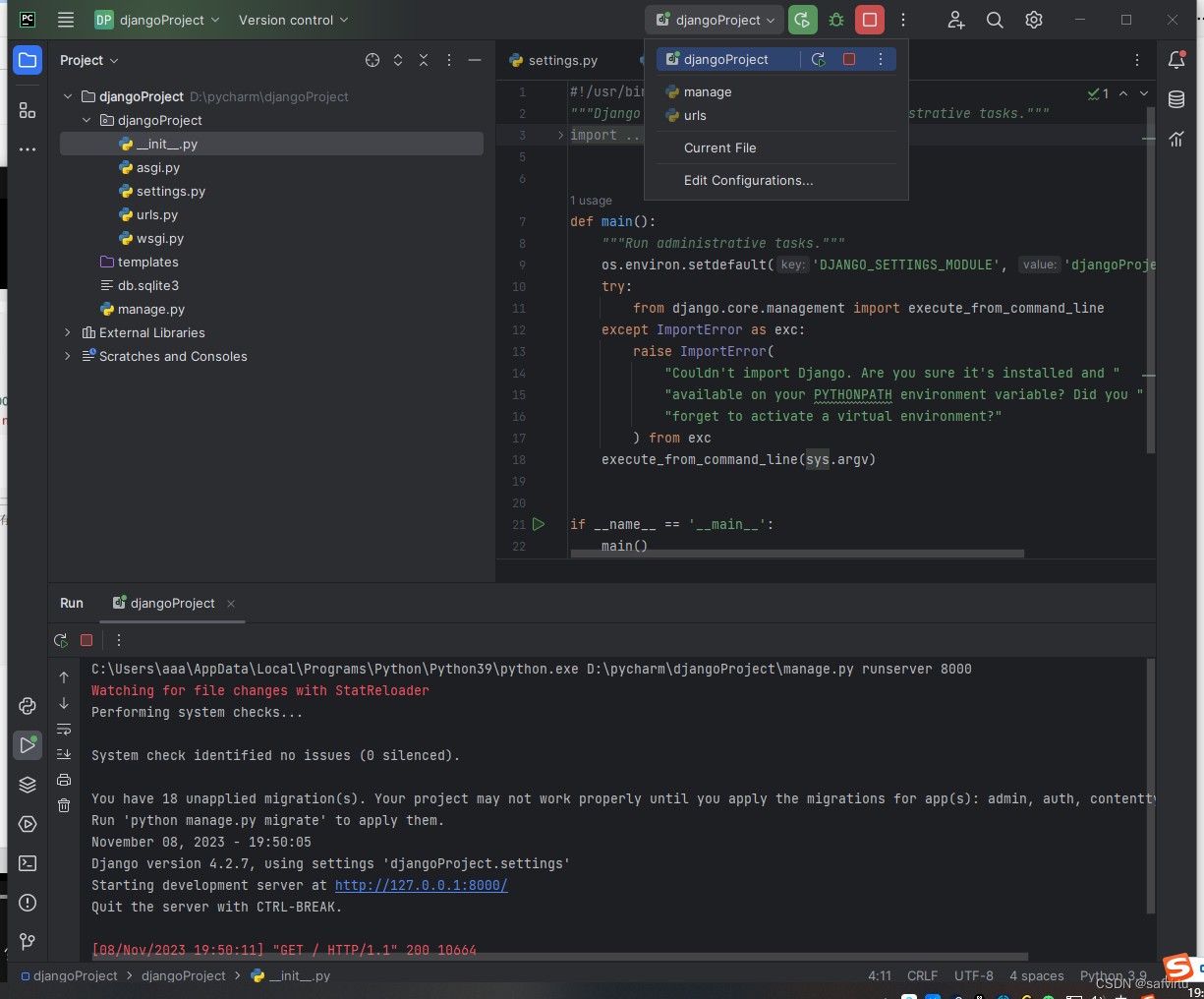Screen dimensions: 1204x999
Task: Collapse the inner djangoProject package
Action: tap(86, 120)
